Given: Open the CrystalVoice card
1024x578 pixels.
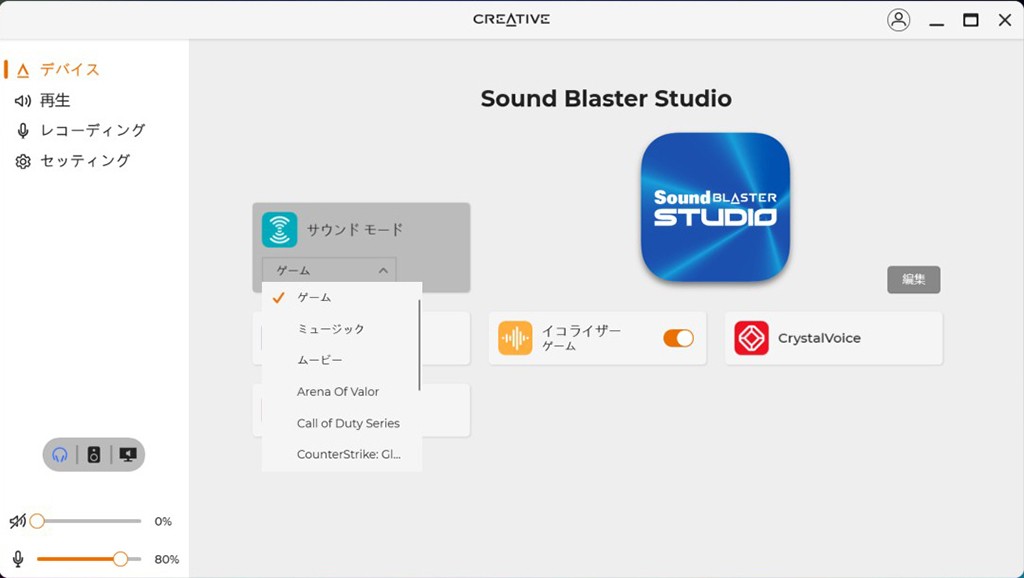Looking at the screenshot, I should [833, 338].
